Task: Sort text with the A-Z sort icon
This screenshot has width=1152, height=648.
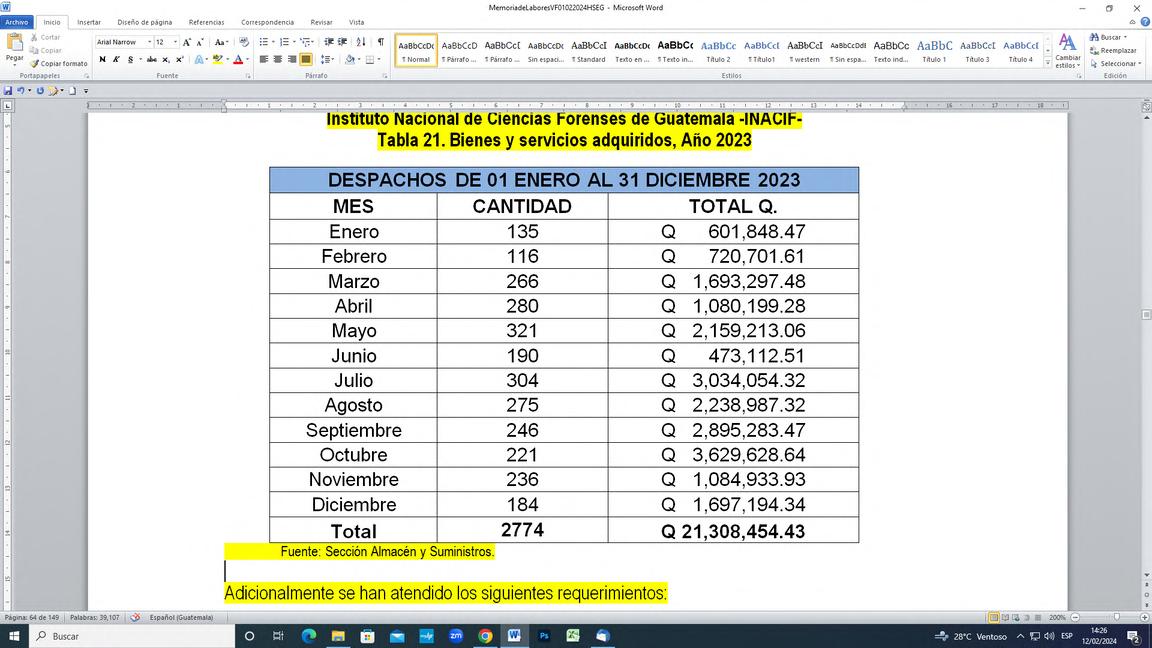Action: (361, 43)
